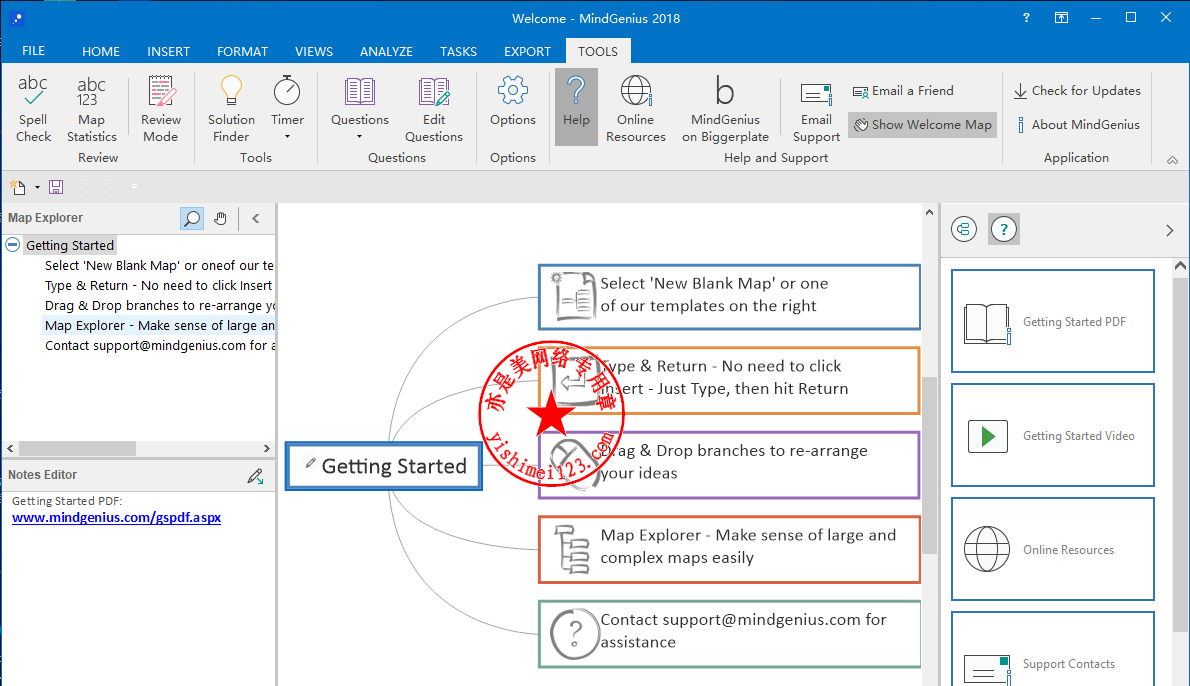Viewport: 1190px width, 686px height.
Task: Collapse the right side panel chevron
Action: point(1170,230)
